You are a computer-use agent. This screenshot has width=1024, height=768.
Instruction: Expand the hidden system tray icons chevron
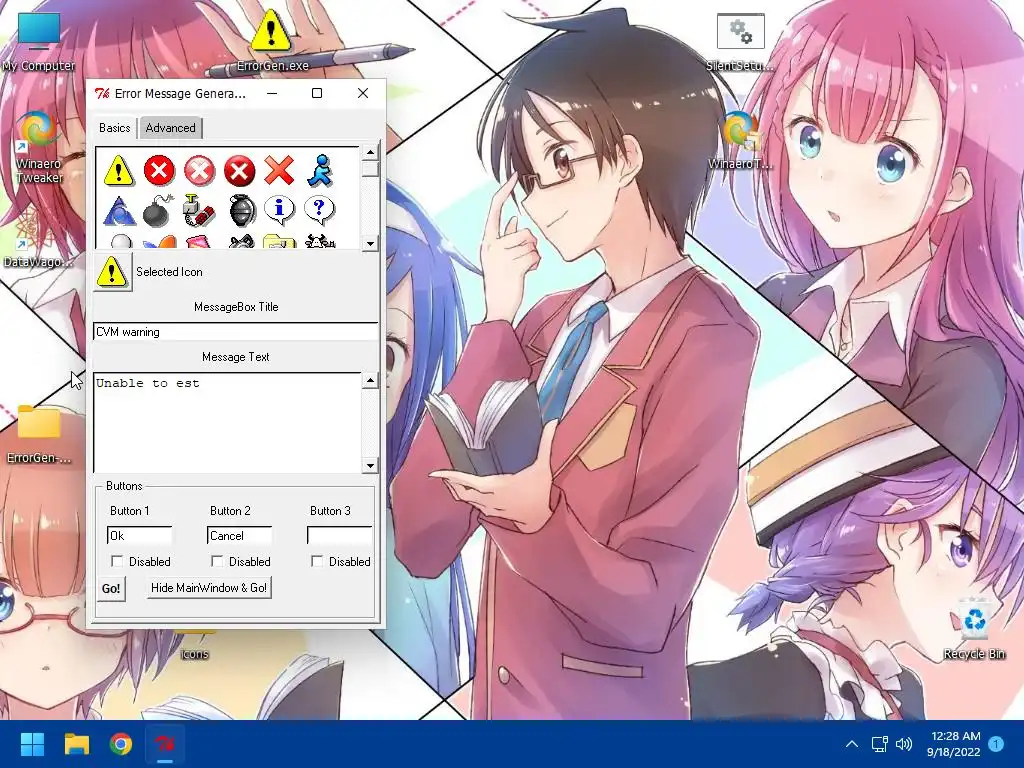click(852, 744)
